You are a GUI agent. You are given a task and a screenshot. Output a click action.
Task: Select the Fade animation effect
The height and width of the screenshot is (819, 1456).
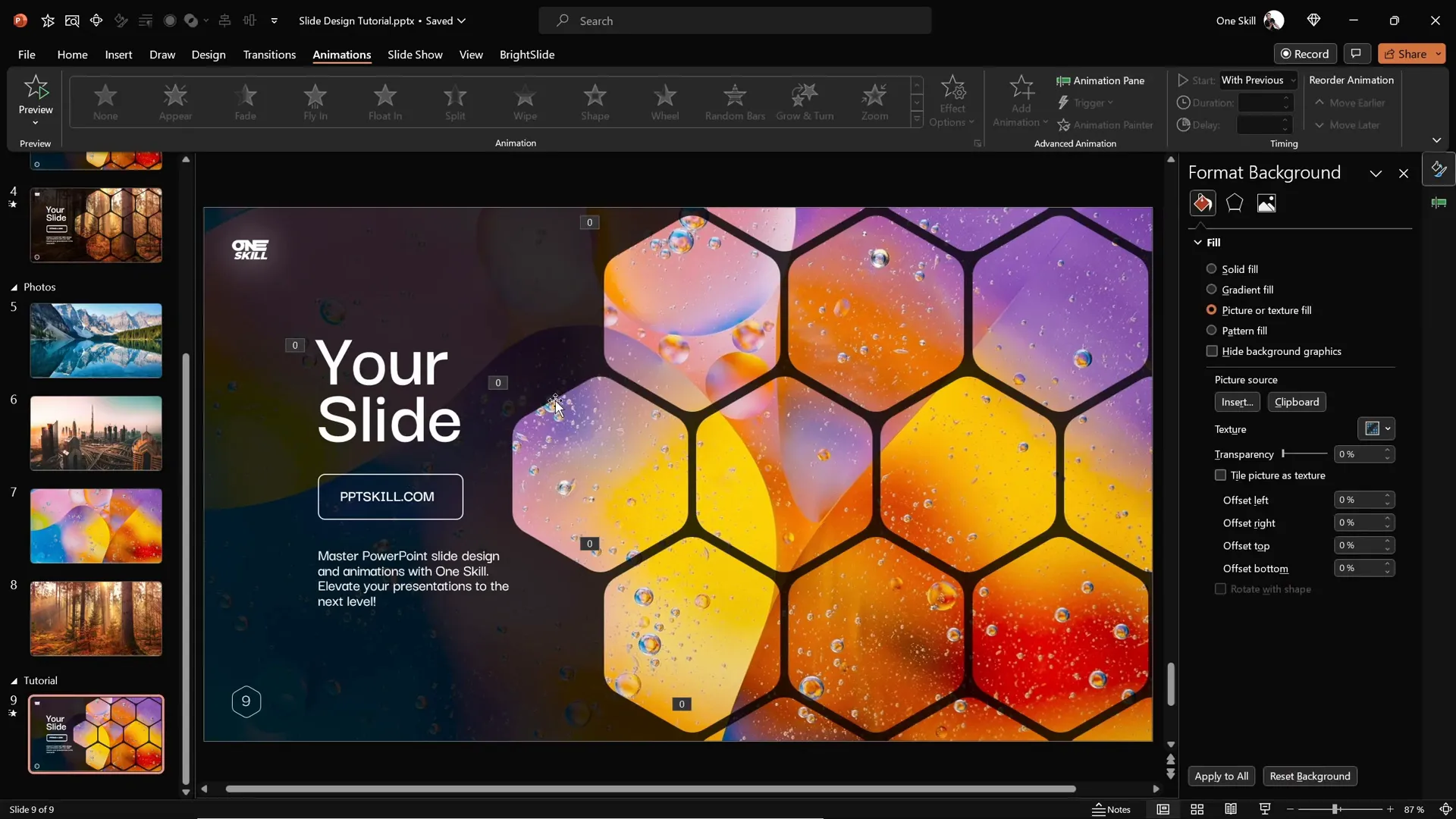[x=245, y=102]
